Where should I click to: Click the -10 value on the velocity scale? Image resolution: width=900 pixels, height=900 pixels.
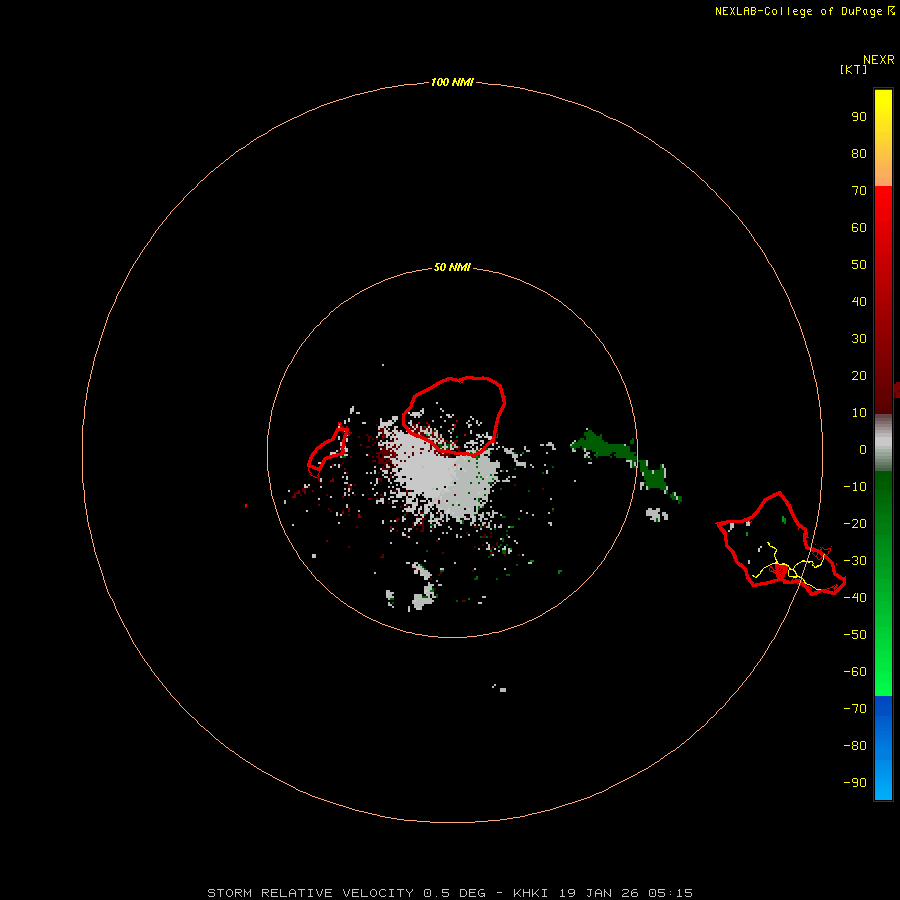coord(855,487)
